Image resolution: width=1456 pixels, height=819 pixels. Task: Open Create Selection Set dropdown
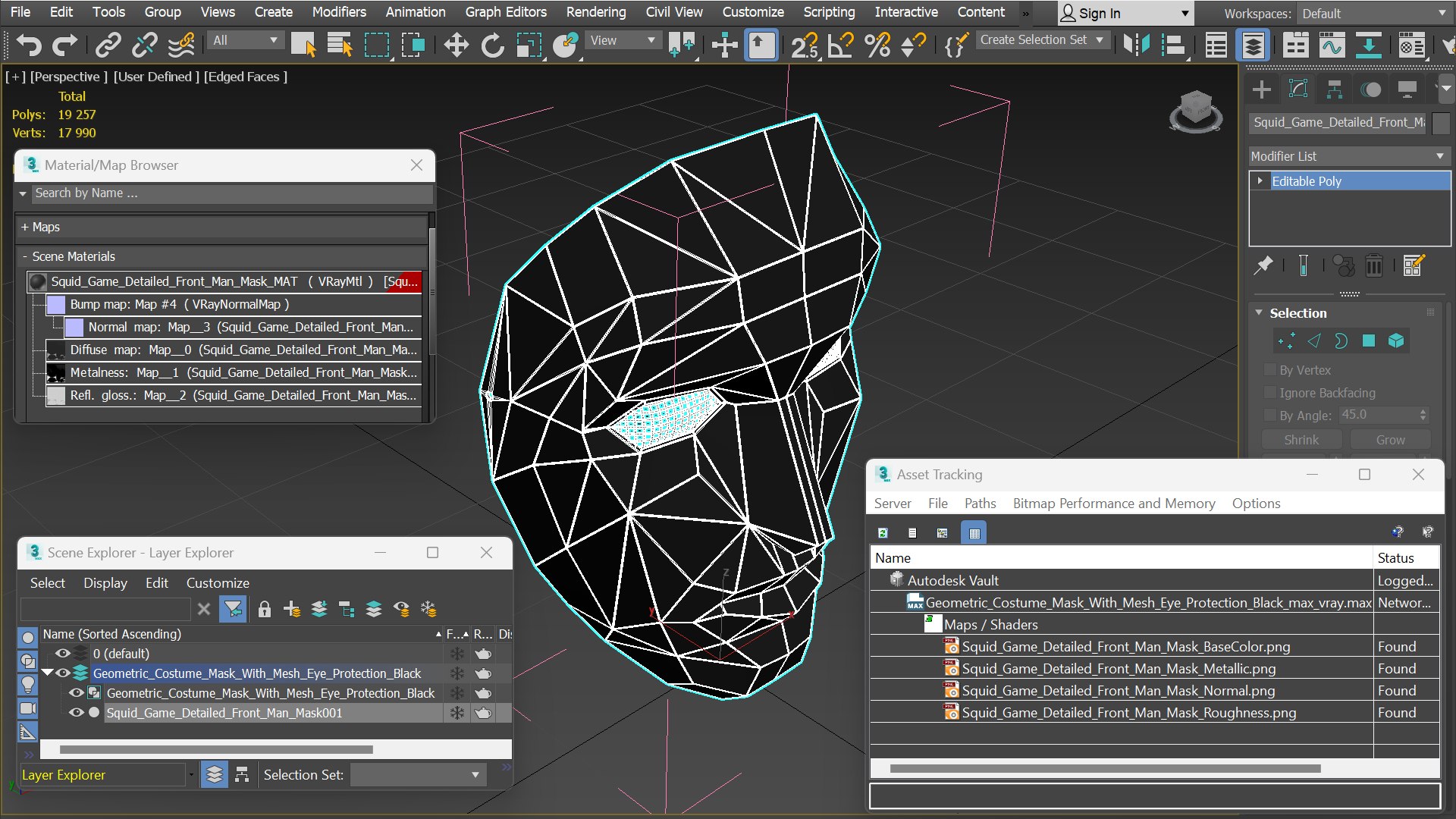(x=1043, y=40)
